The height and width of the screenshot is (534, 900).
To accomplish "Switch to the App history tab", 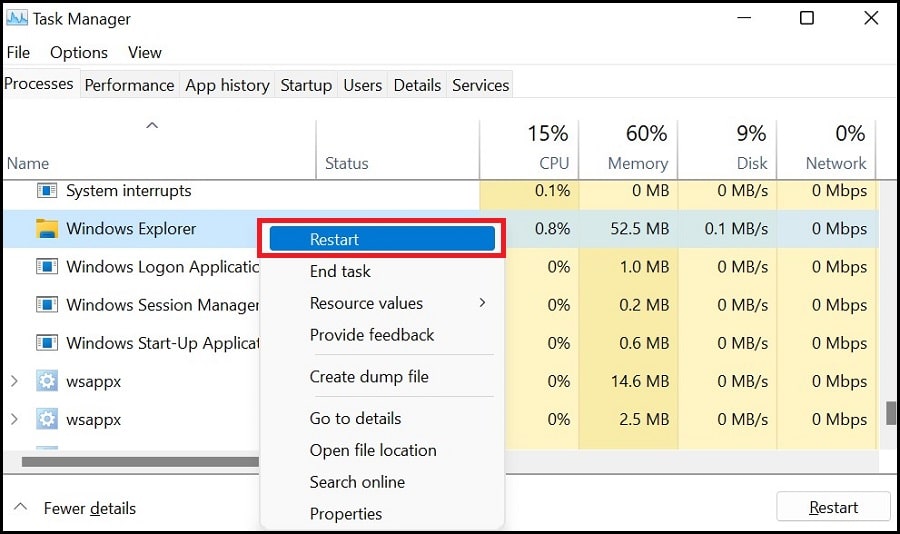I will pyautogui.click(x=227, y=85).
